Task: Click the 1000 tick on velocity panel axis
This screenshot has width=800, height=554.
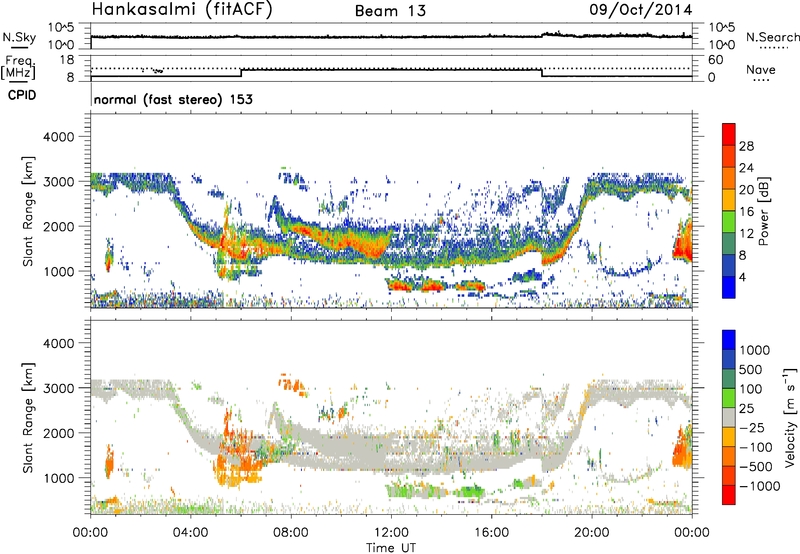Action: coord(58,478)
